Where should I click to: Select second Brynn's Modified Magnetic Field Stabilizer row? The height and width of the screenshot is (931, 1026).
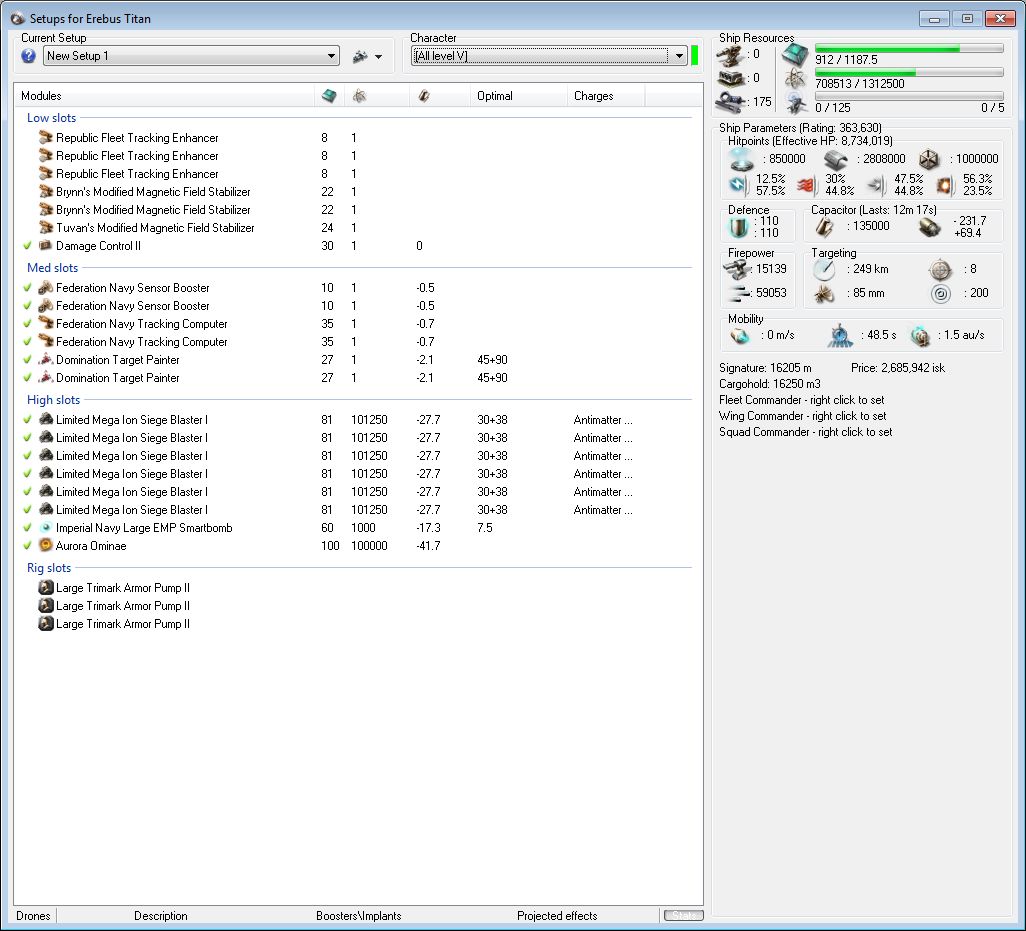coord(358,210)
